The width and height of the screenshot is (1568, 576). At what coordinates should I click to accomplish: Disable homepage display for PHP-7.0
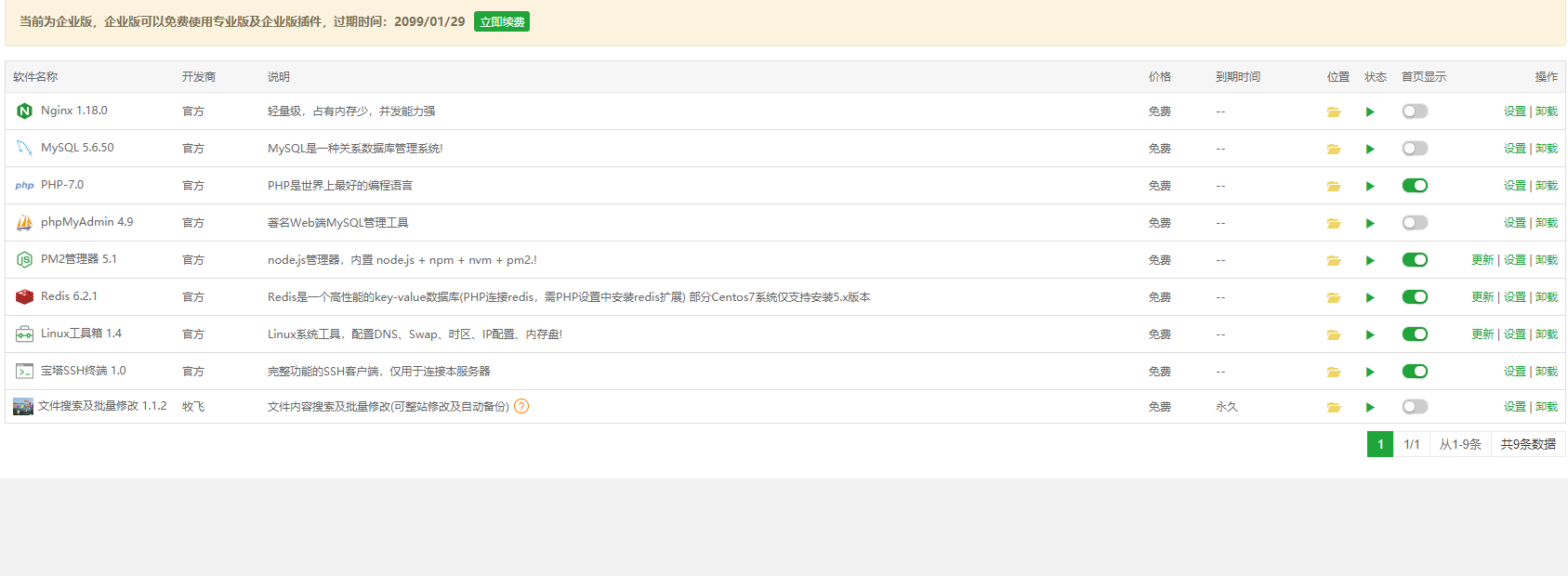click(x=1415, y=186)
